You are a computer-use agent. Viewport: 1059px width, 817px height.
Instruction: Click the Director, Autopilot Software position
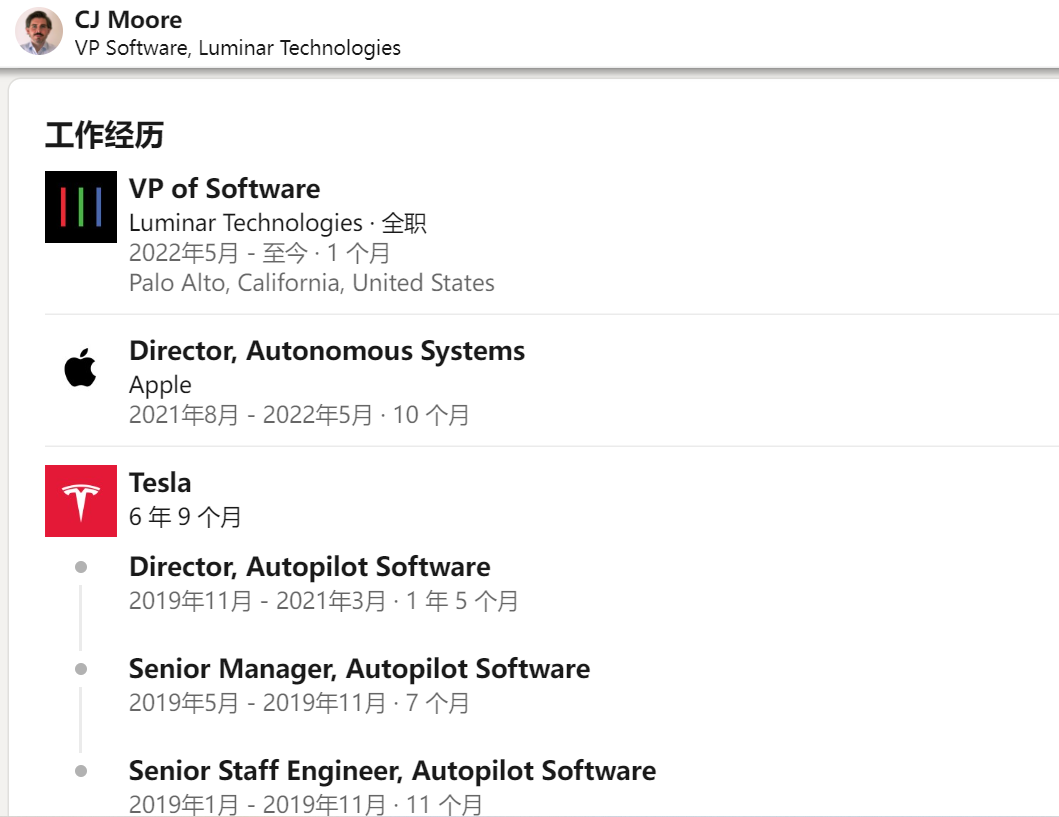click(x=309, y=567)
